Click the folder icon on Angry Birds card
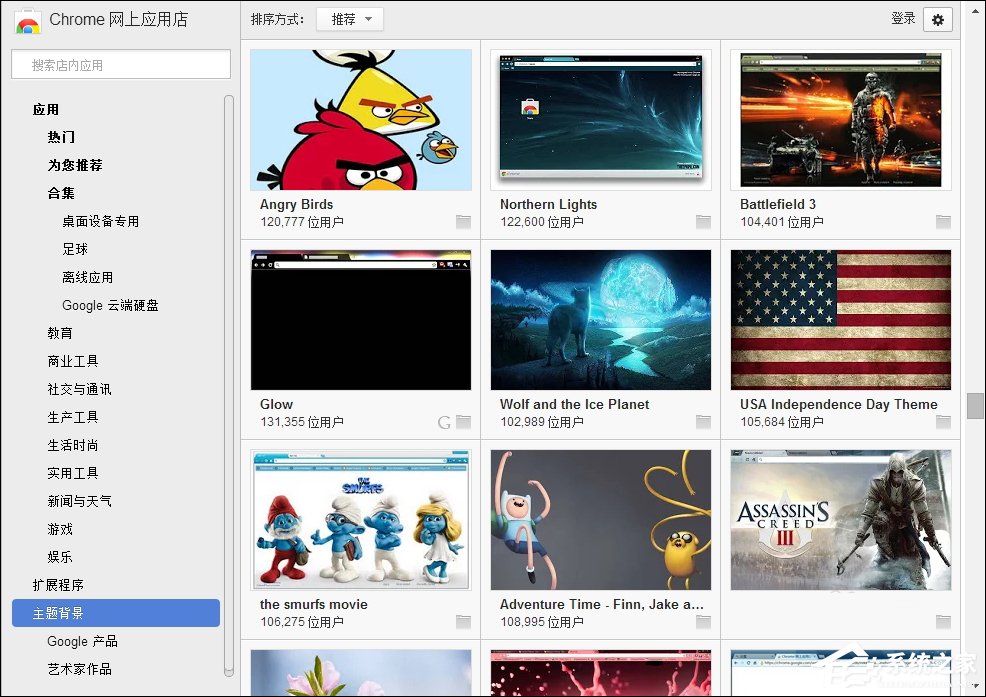 click(x=463, y=222)
